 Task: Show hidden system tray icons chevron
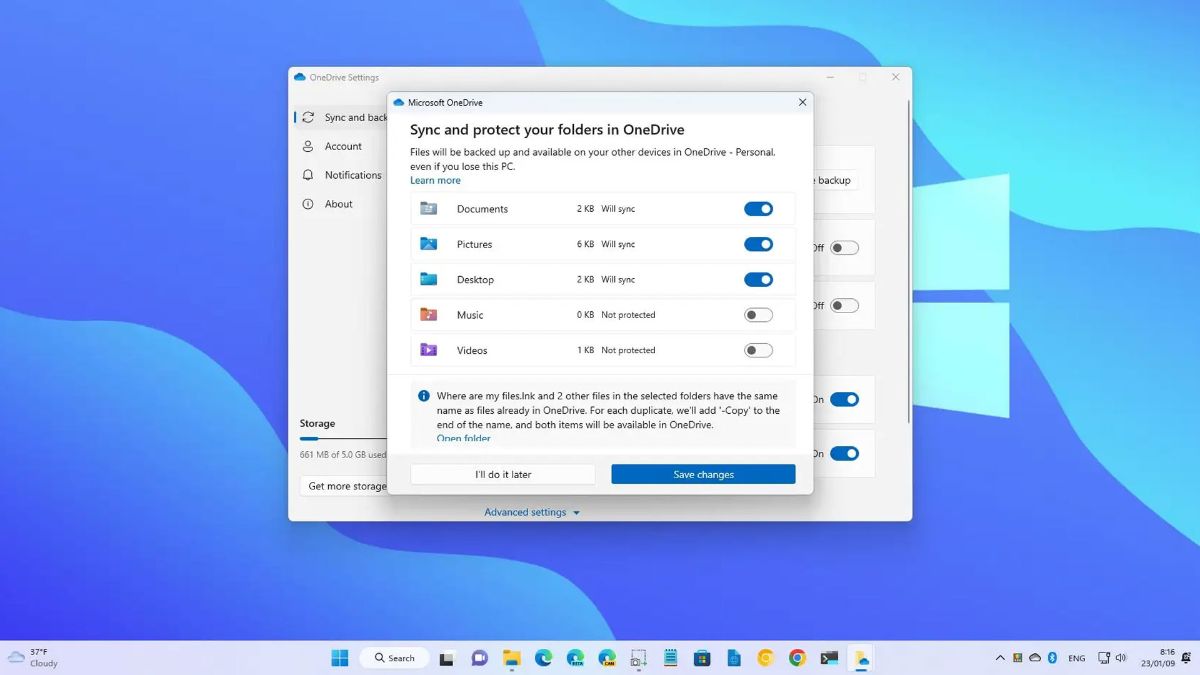pyautogui.click(x=1000, y=658)
